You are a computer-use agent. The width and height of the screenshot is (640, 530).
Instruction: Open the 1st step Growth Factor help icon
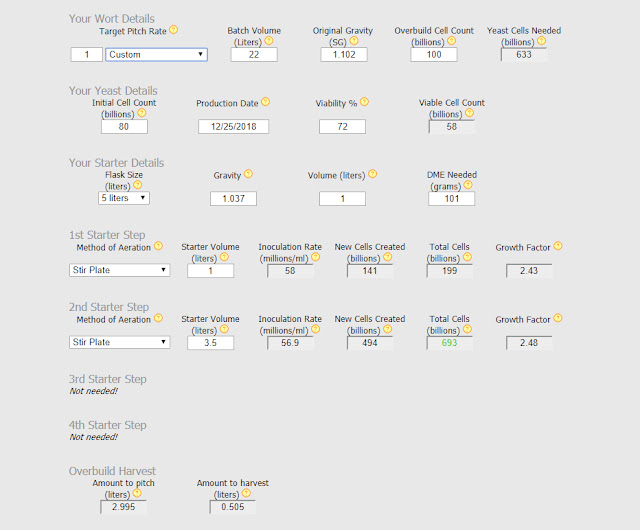coord(558,246)
